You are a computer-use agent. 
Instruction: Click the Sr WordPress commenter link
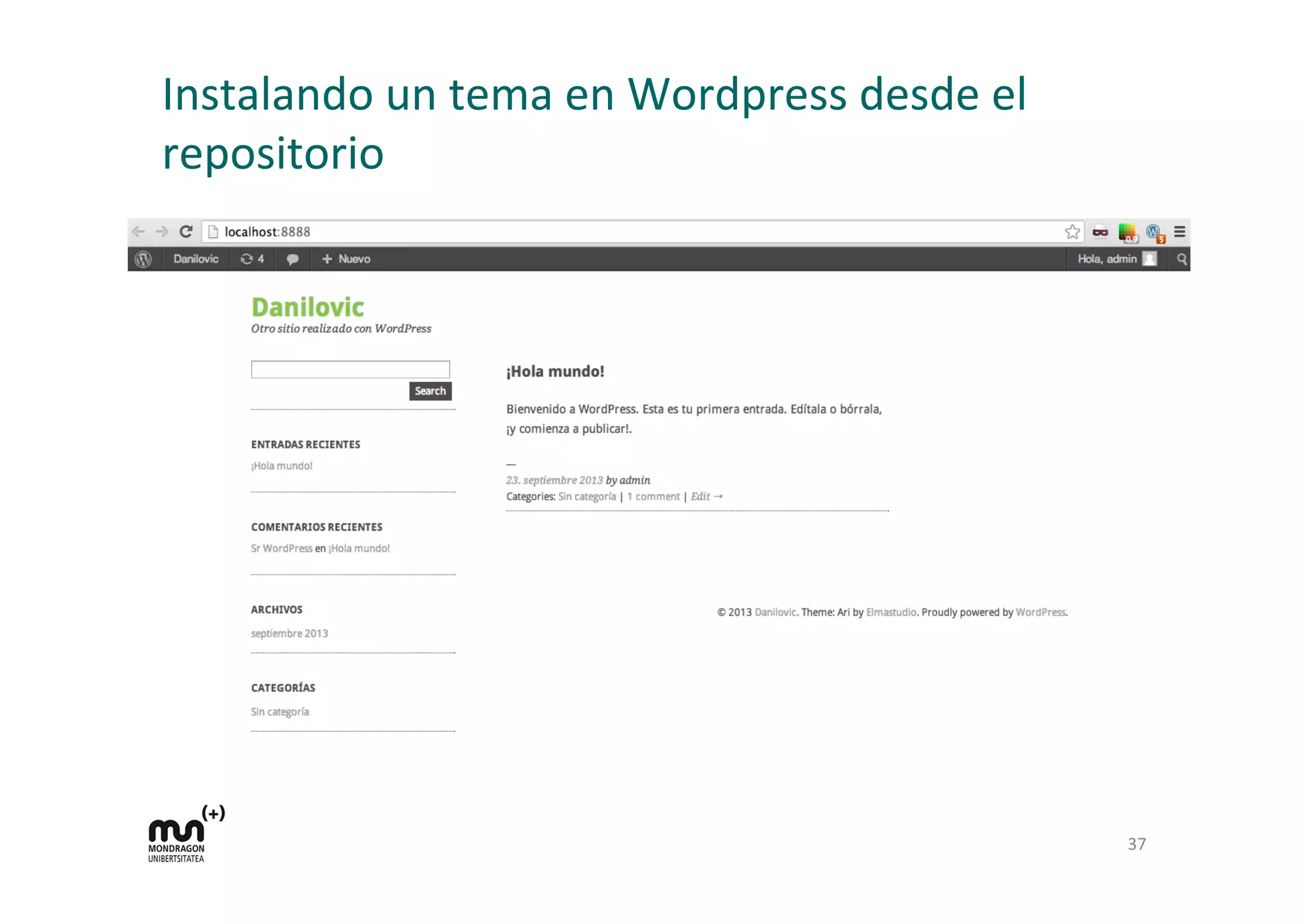pyautogui.click(x=282, y=549)
